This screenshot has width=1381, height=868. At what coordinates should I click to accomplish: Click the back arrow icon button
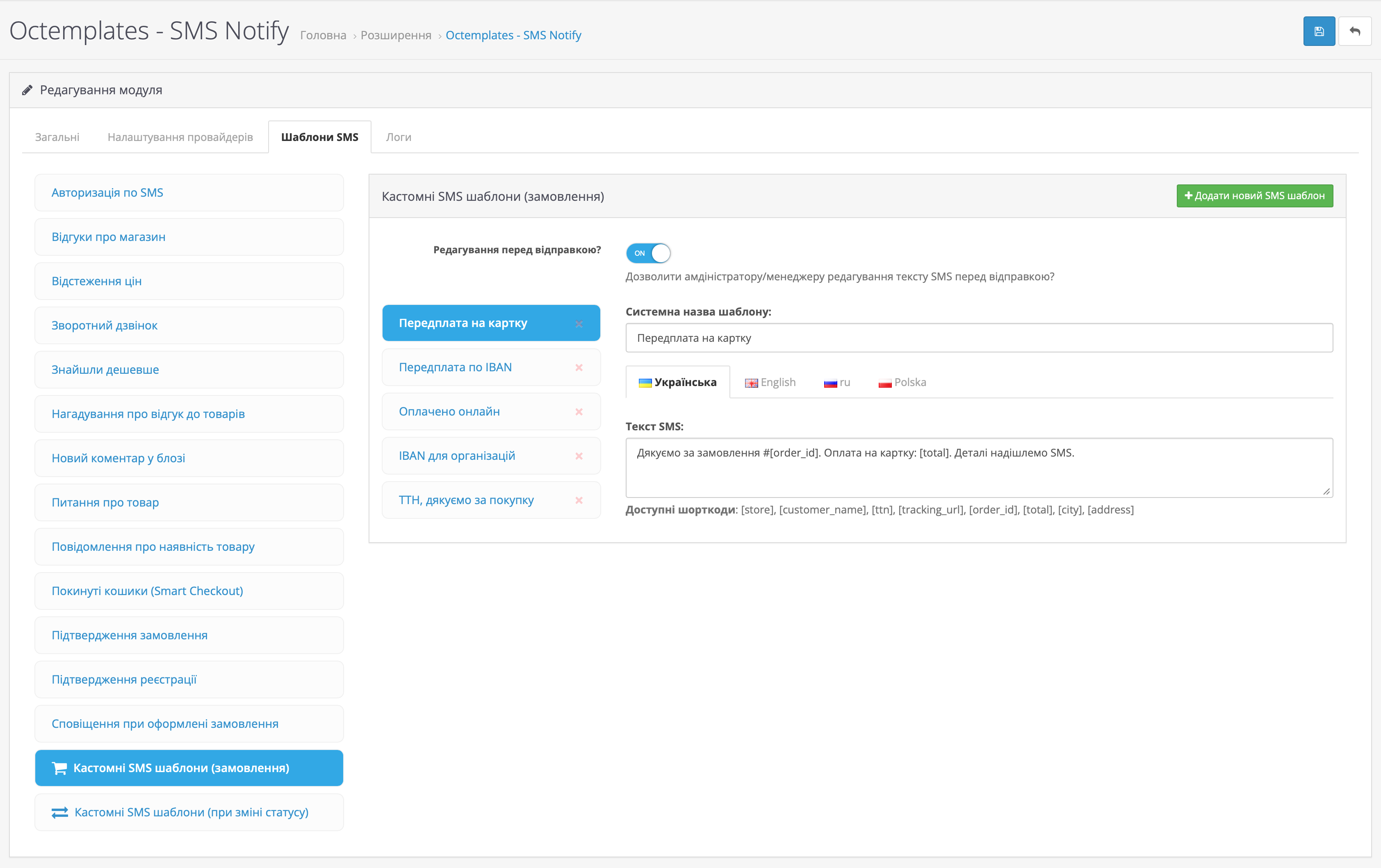pyautogui.click(x=1355, y=32)
